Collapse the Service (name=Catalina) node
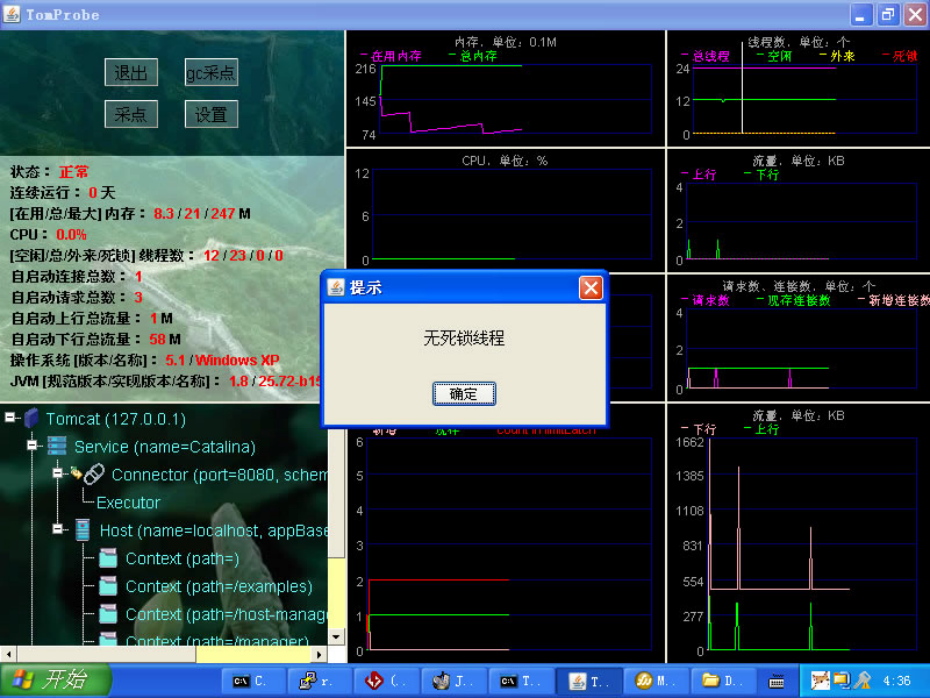Image resolution: width=930 pixels, height=698 pixels. coord(32,445)
